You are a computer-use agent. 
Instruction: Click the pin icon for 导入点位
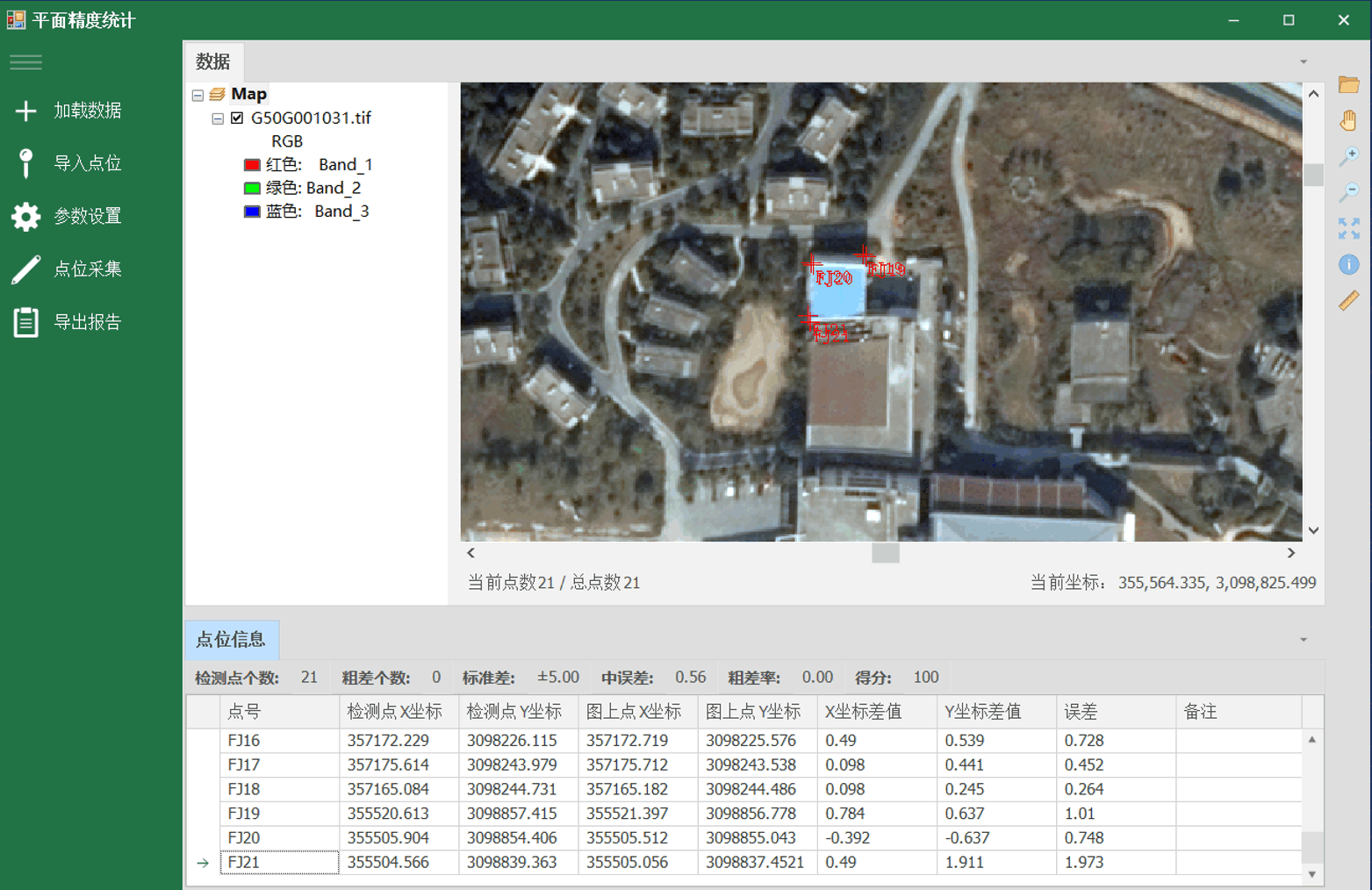coord(25,163)
